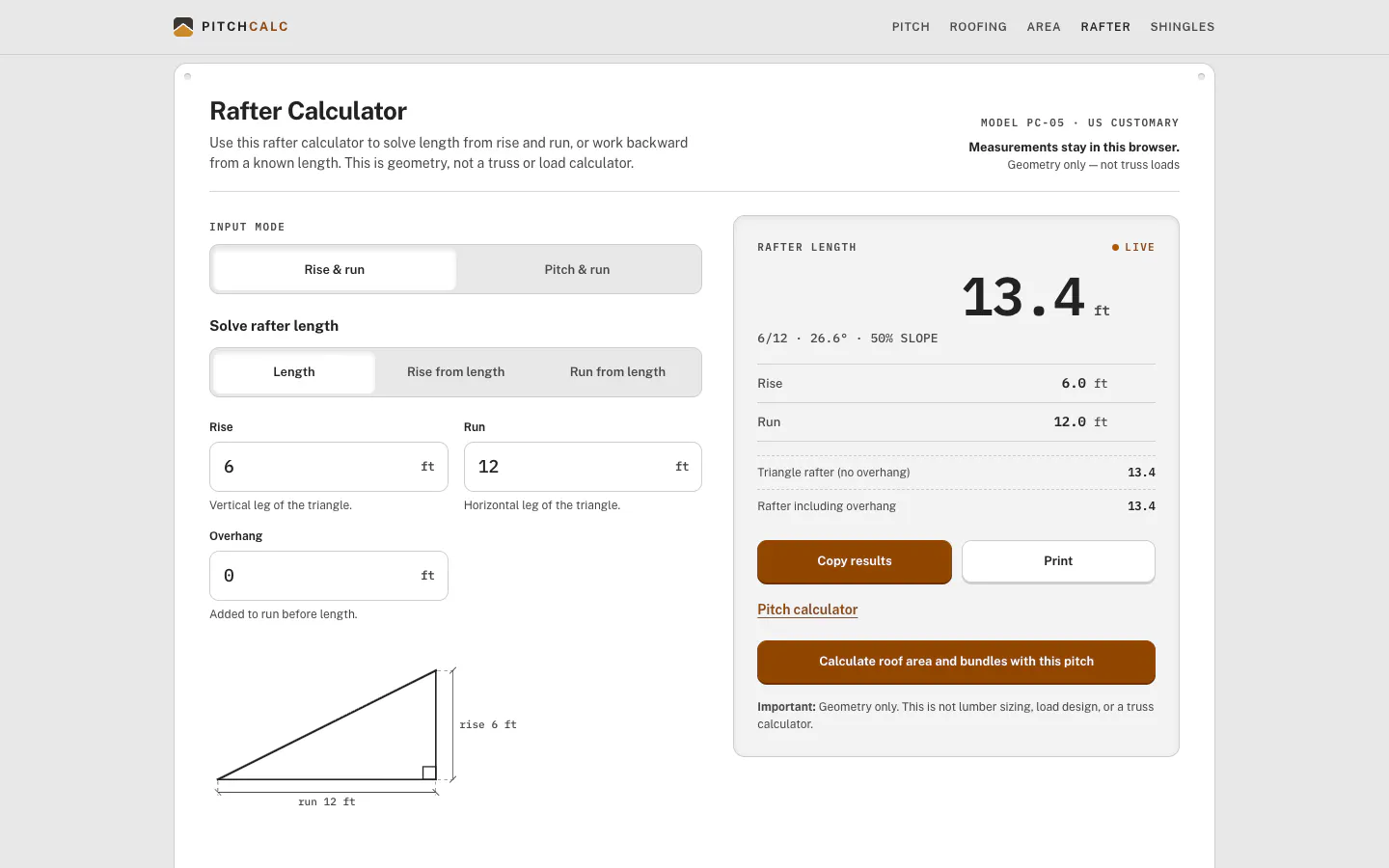Click the LIVE status indicator

[x=1133, y=248]
